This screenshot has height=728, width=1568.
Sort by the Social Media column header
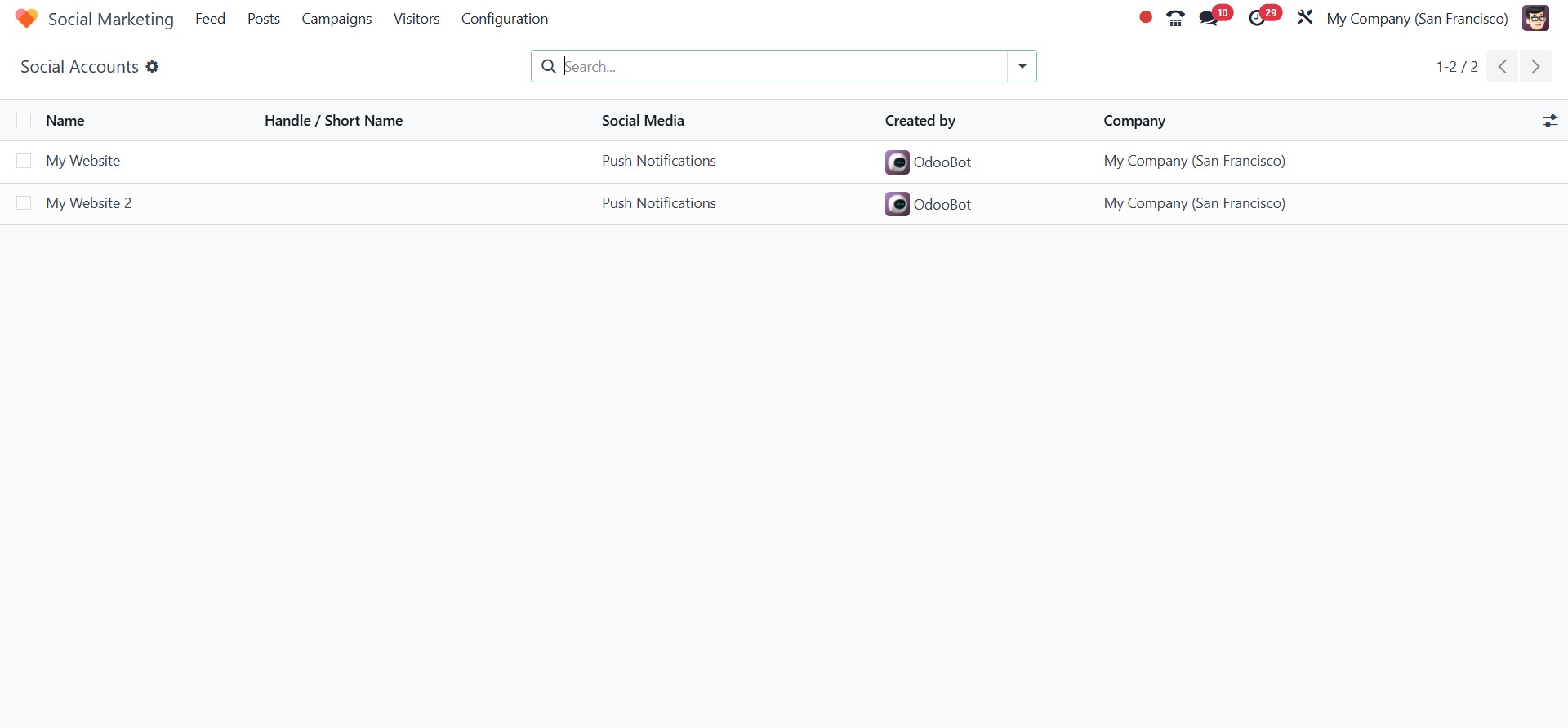coord(643,121)
